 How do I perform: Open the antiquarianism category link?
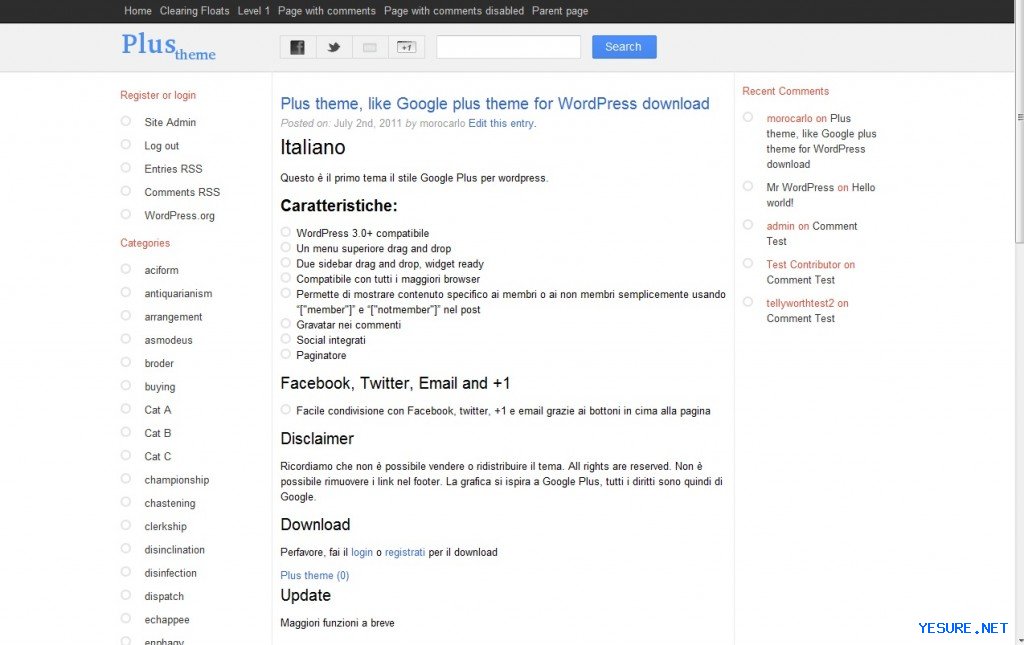[178, 294]
